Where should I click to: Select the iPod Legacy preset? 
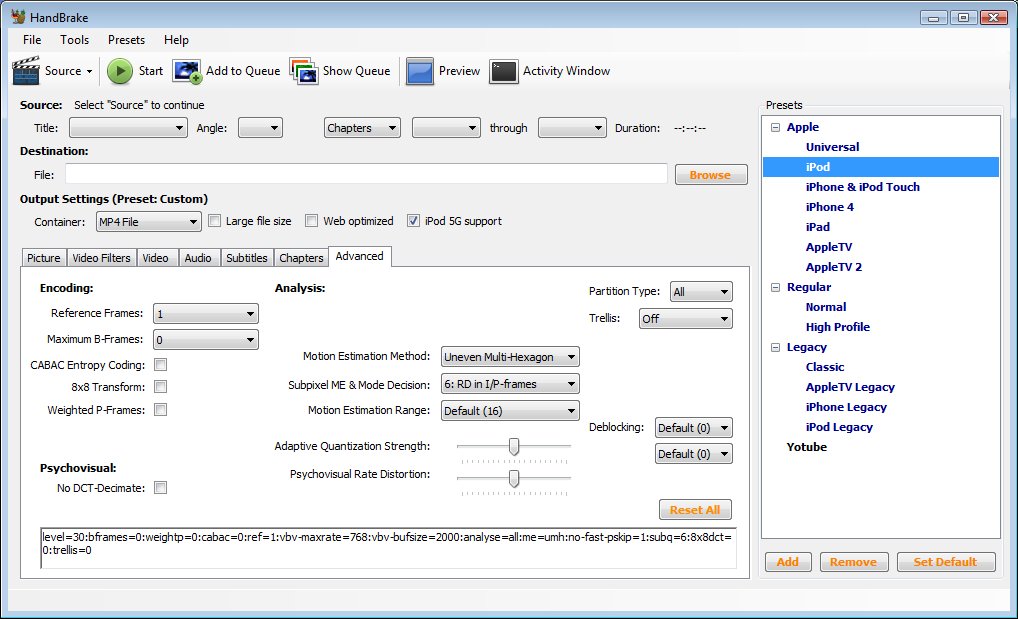pyautogui.click(x=839, y=427)
